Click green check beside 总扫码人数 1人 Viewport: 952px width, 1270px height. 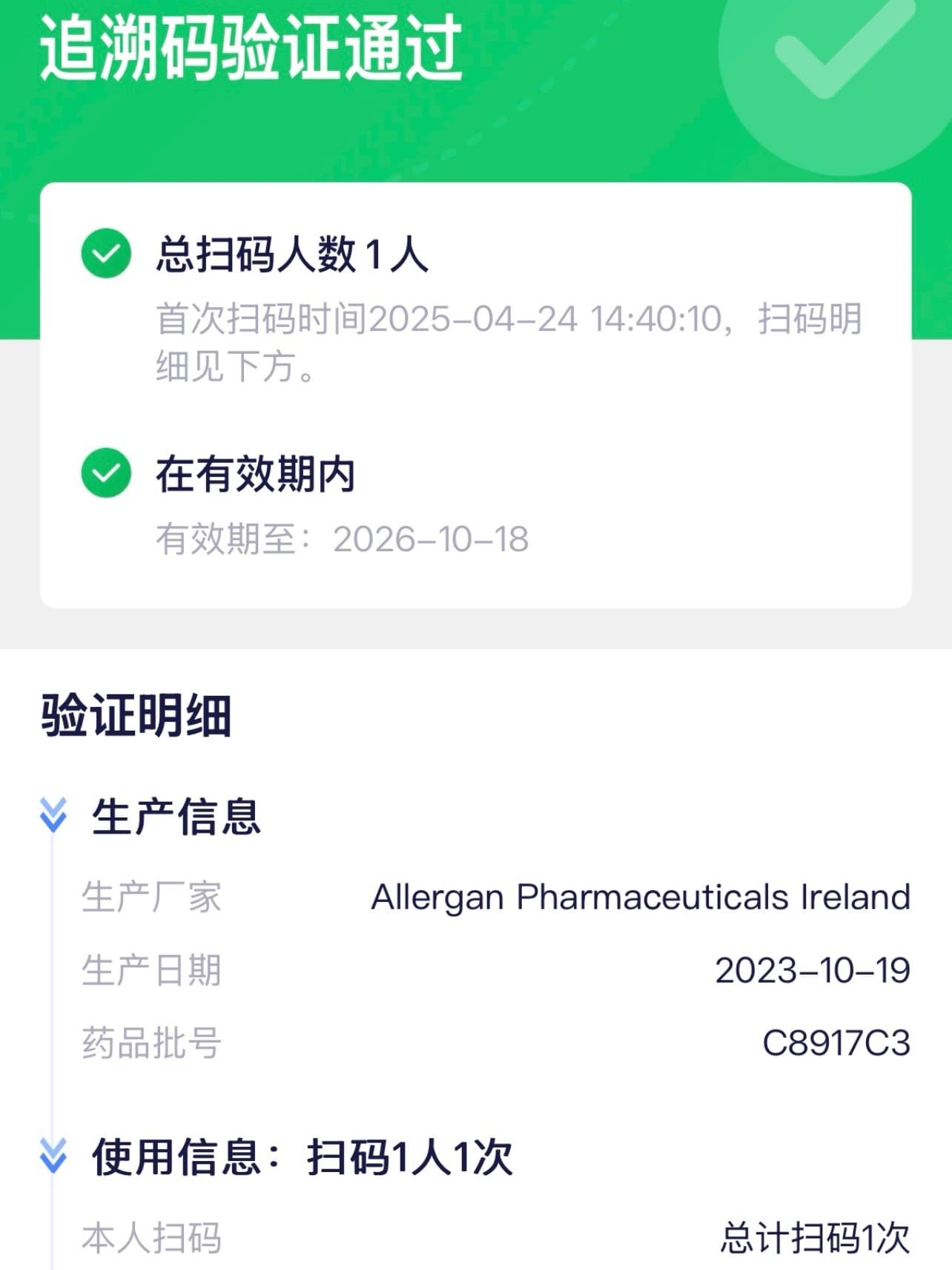pyautogui.click(x=106, y=254)
